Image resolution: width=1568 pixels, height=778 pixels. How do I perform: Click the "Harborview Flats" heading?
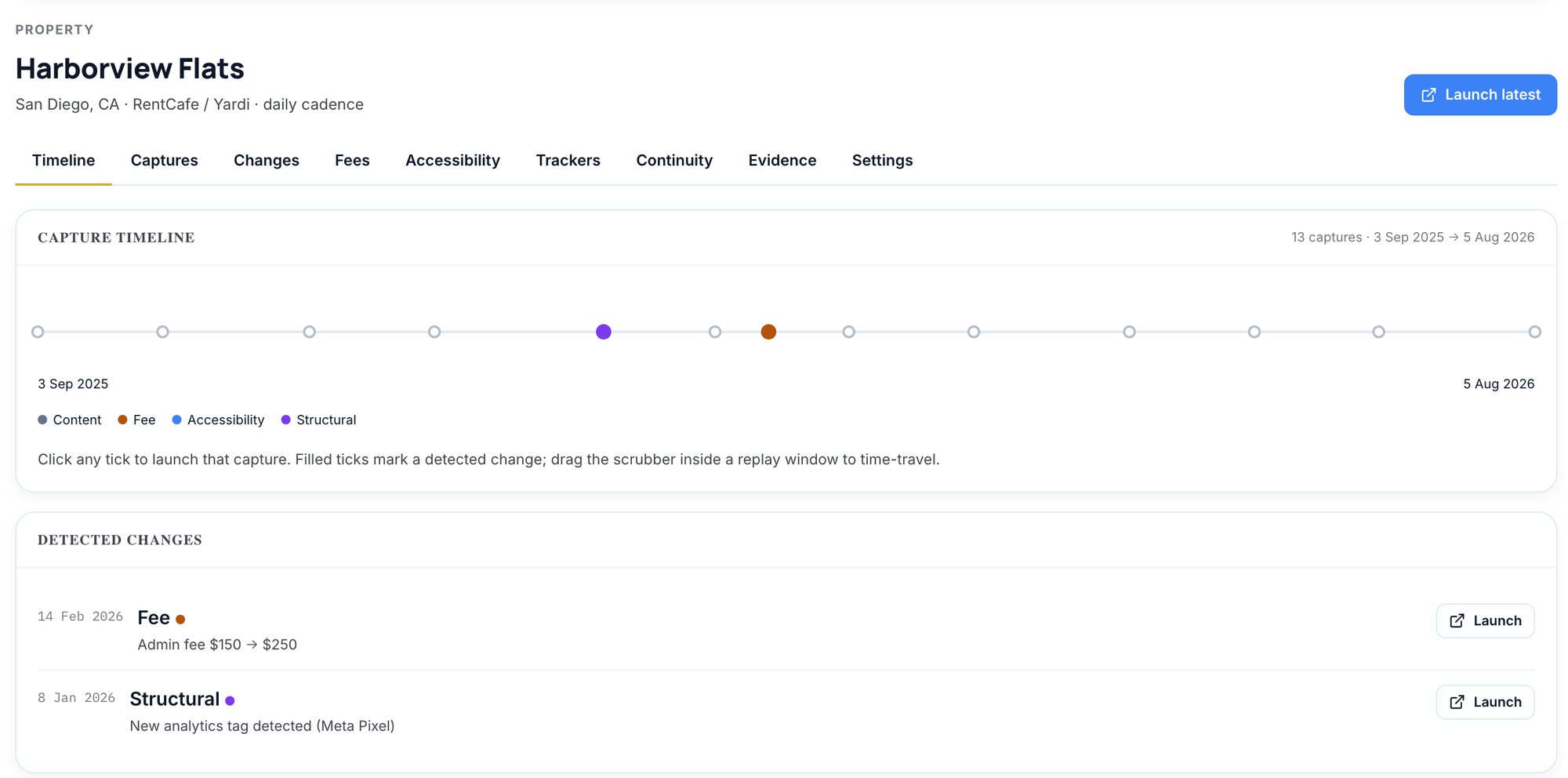[x=130, y=68]
